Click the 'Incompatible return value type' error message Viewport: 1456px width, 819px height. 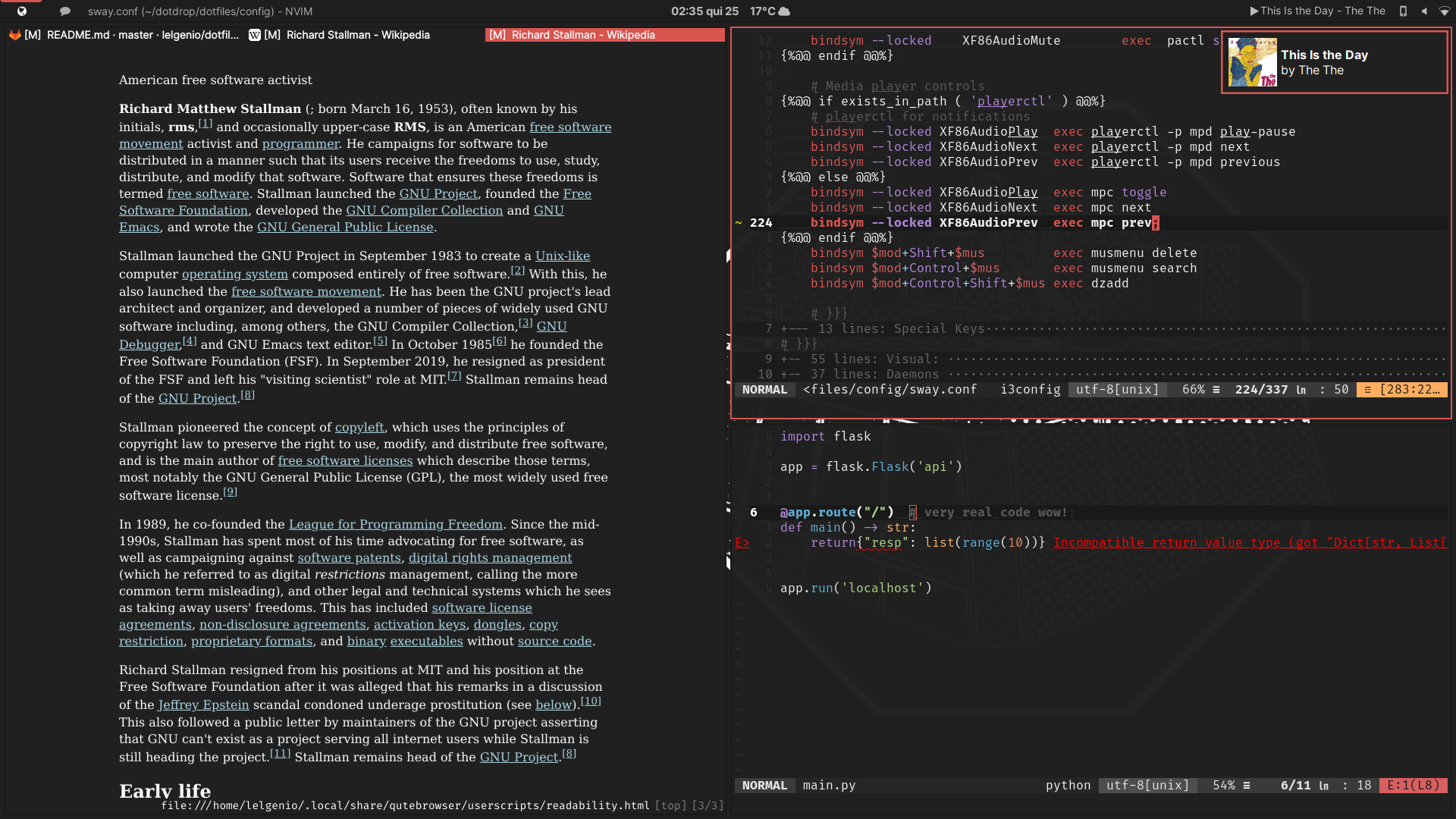tap(1250, 542)
